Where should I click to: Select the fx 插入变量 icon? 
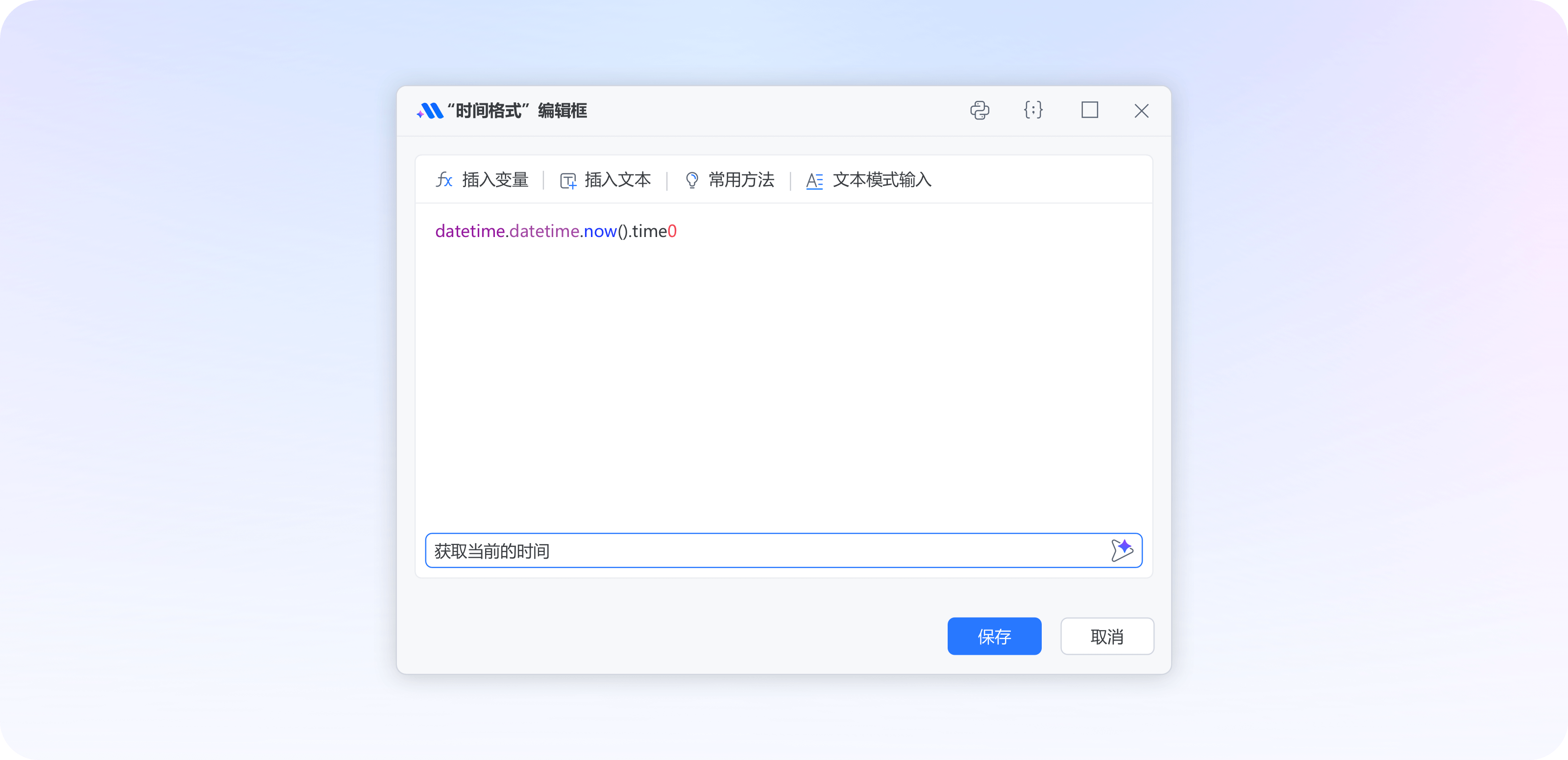point(445,180)
